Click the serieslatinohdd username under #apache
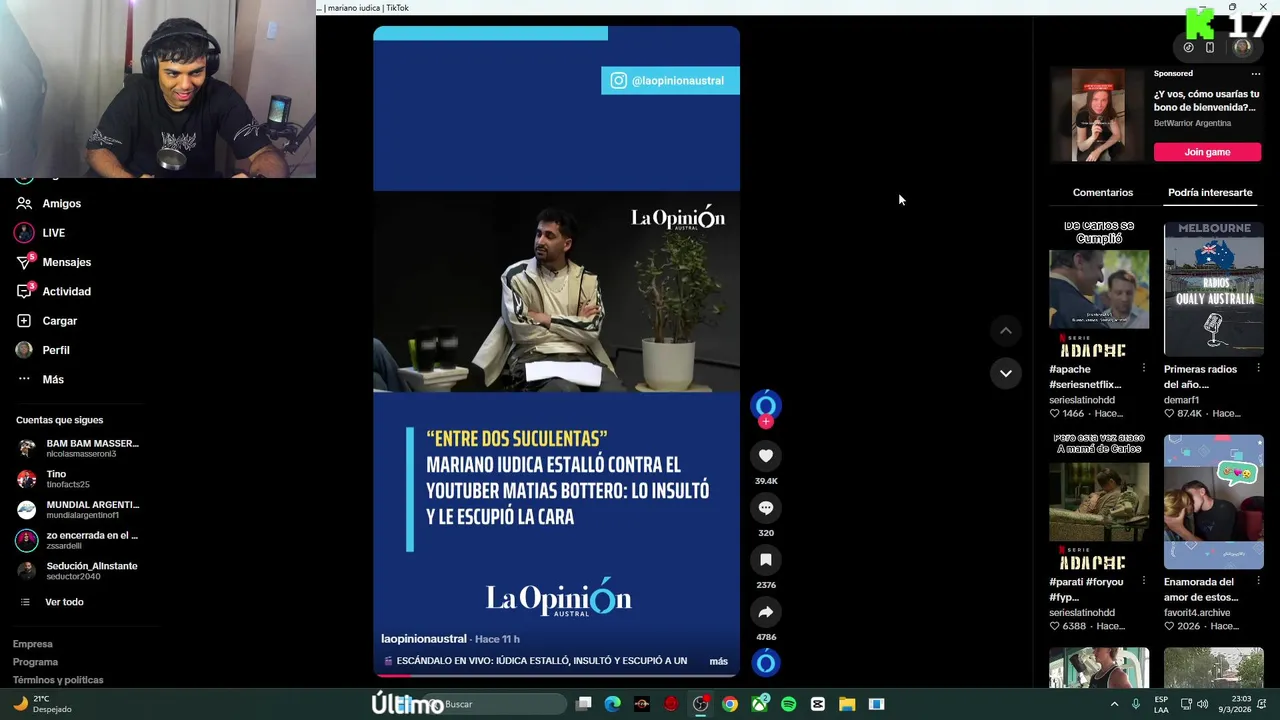 pos(1082,400)
